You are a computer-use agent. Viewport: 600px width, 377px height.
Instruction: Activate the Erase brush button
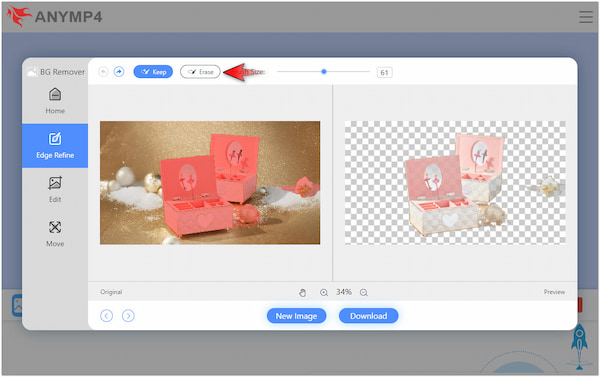tap(200, 72)
